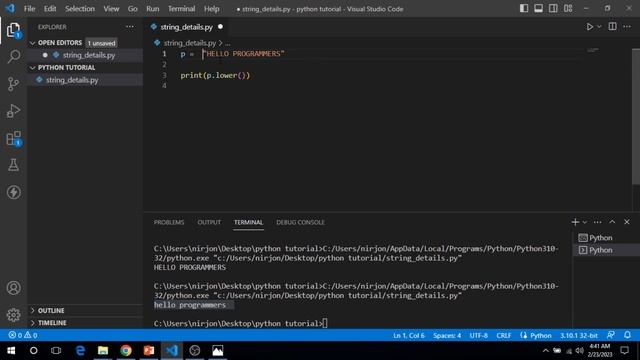Click the feedback icon in status bar
640x360 pixels.
611,335
